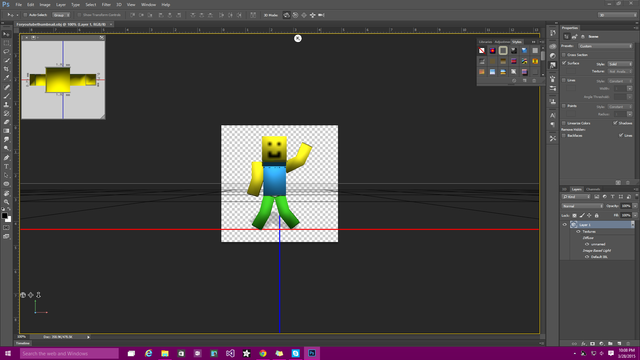Select the Lasso tool

coord(6,51)
